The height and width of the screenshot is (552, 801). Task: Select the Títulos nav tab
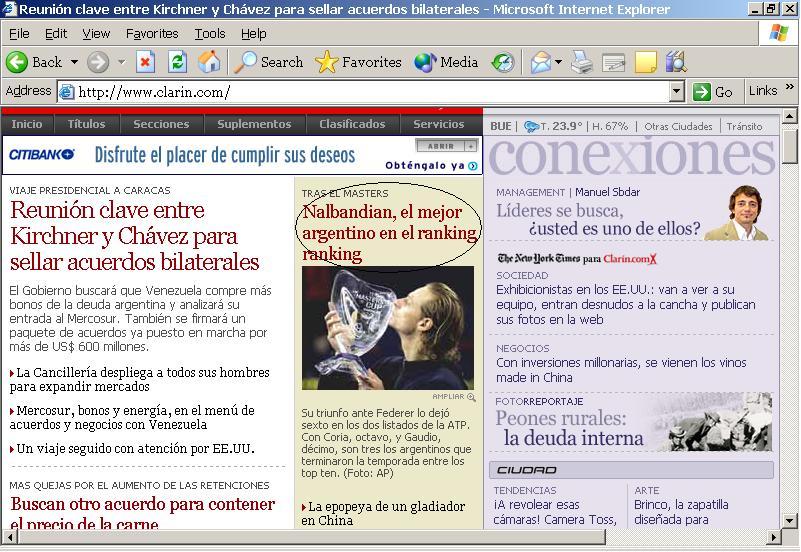coord(86,124)
